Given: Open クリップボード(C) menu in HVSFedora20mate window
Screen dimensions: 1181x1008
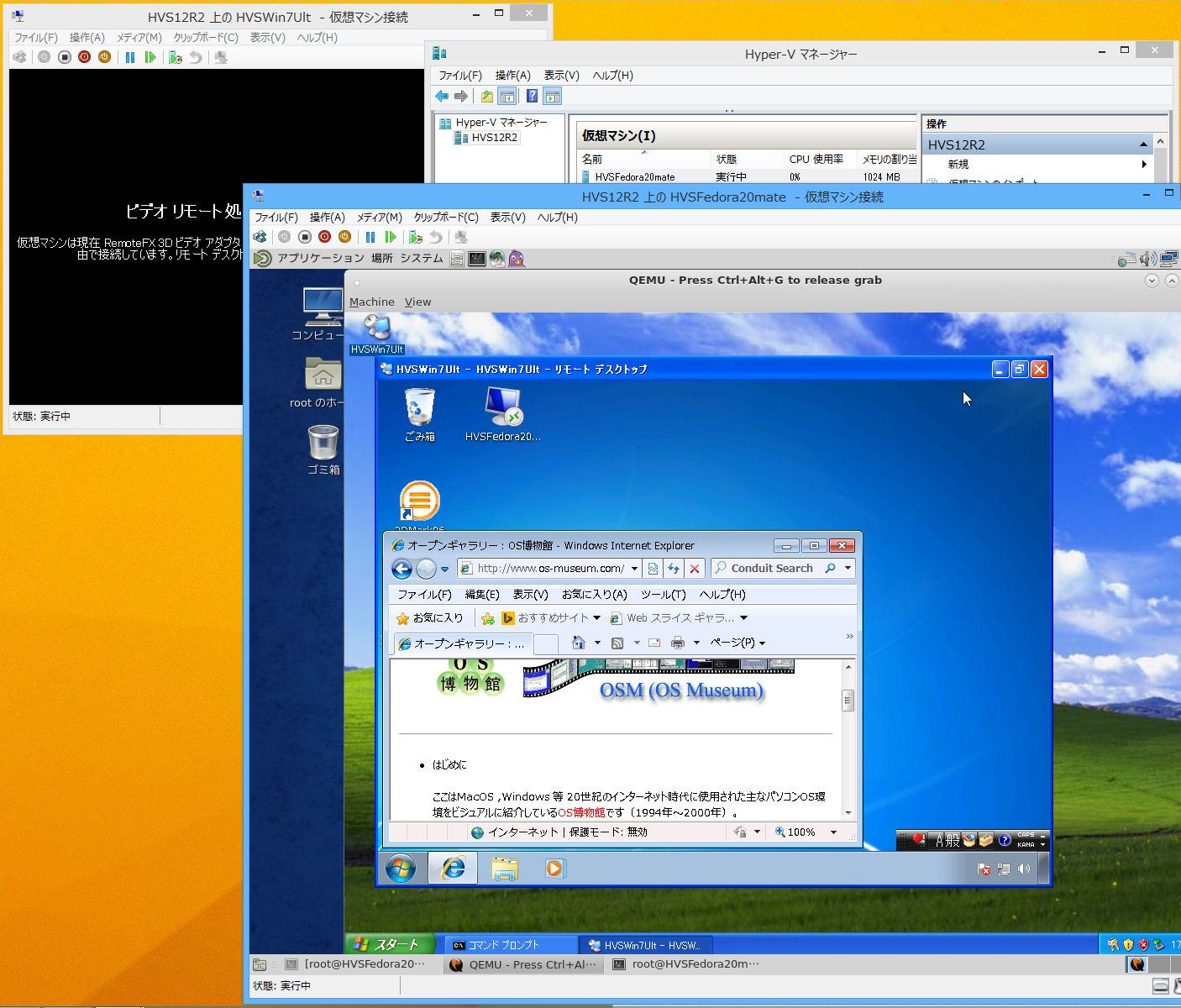Looking at the screenshot, I should point(446,217).
